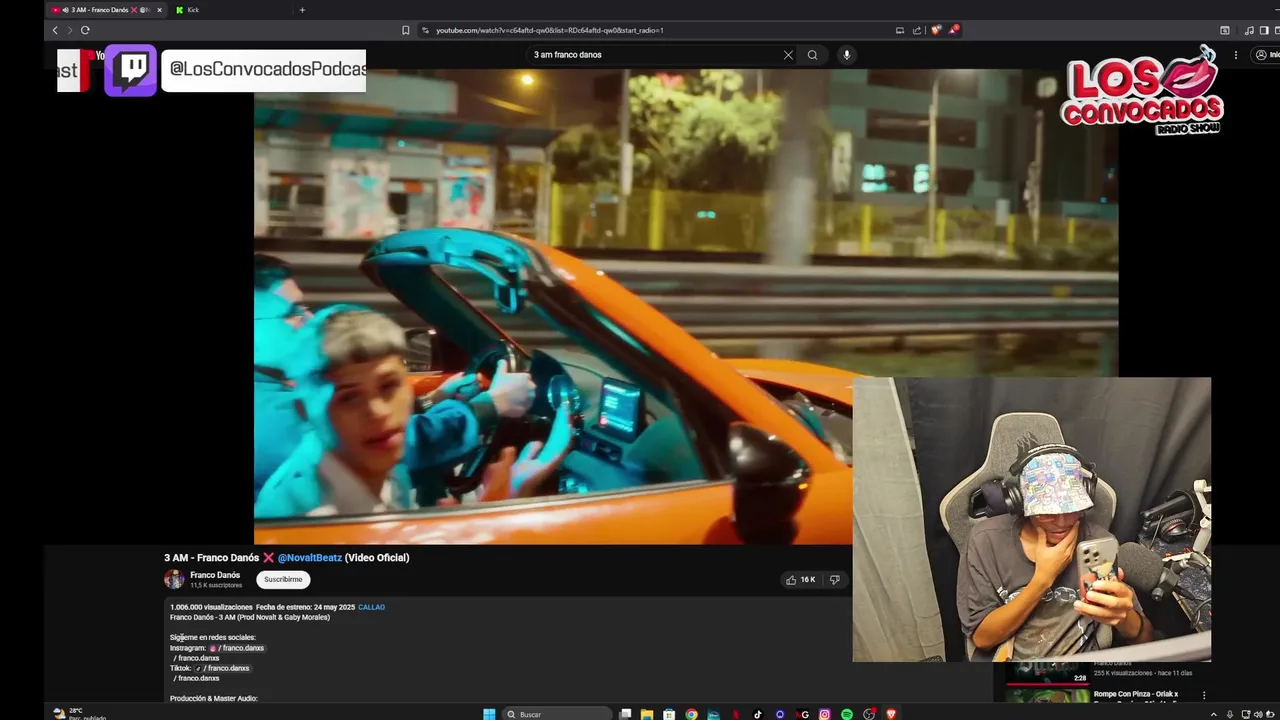
Task: Open YouTube settings three-dot menu
Action: pyautogui.click(x=1235, y=55)
